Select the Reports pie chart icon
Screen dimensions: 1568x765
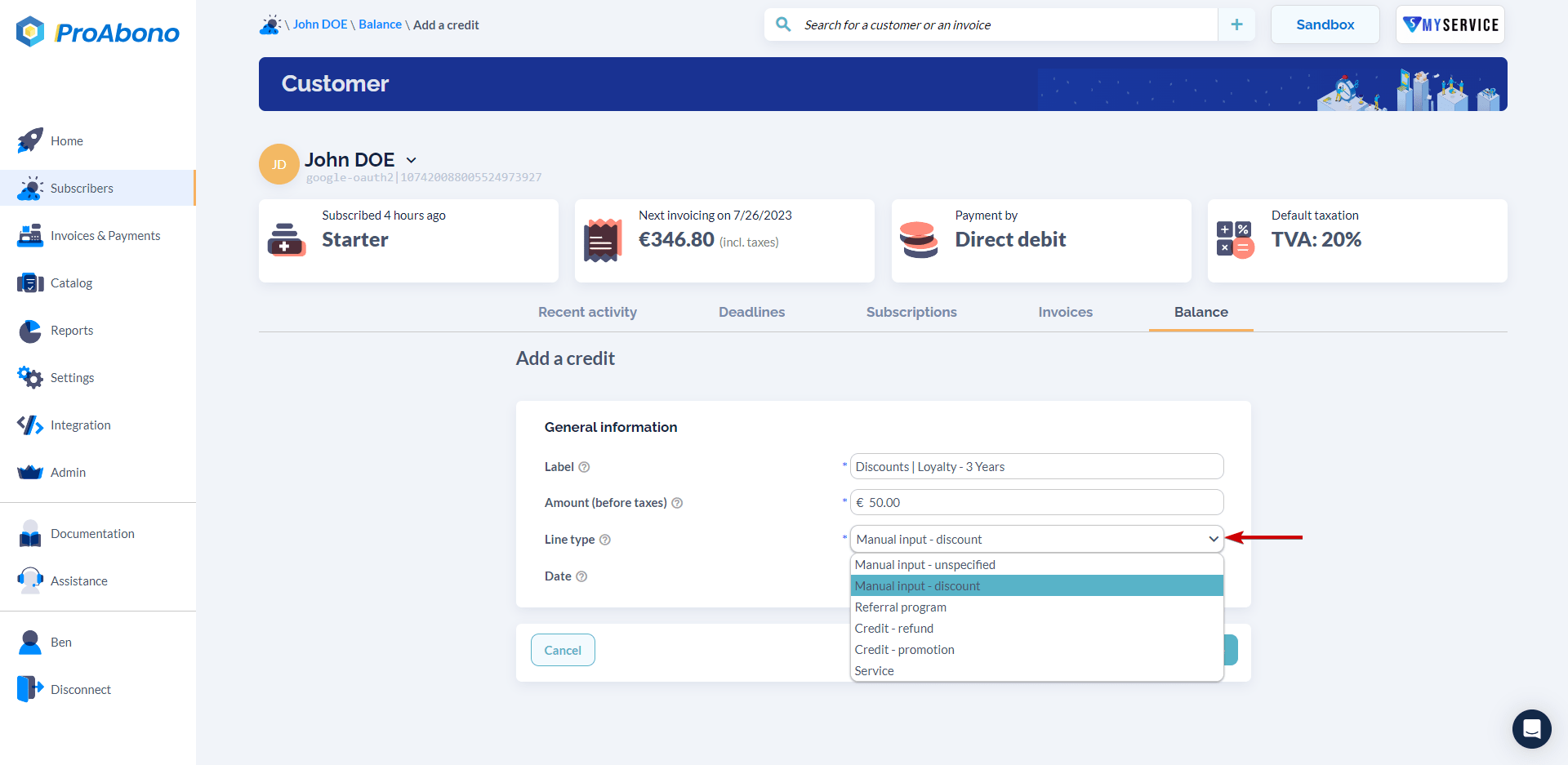coord(29,331)
